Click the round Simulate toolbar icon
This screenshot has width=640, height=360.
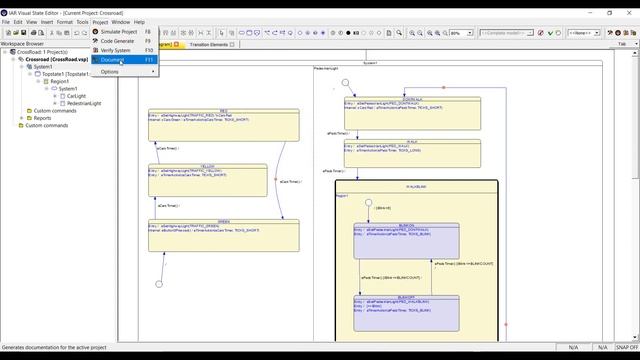618,33
